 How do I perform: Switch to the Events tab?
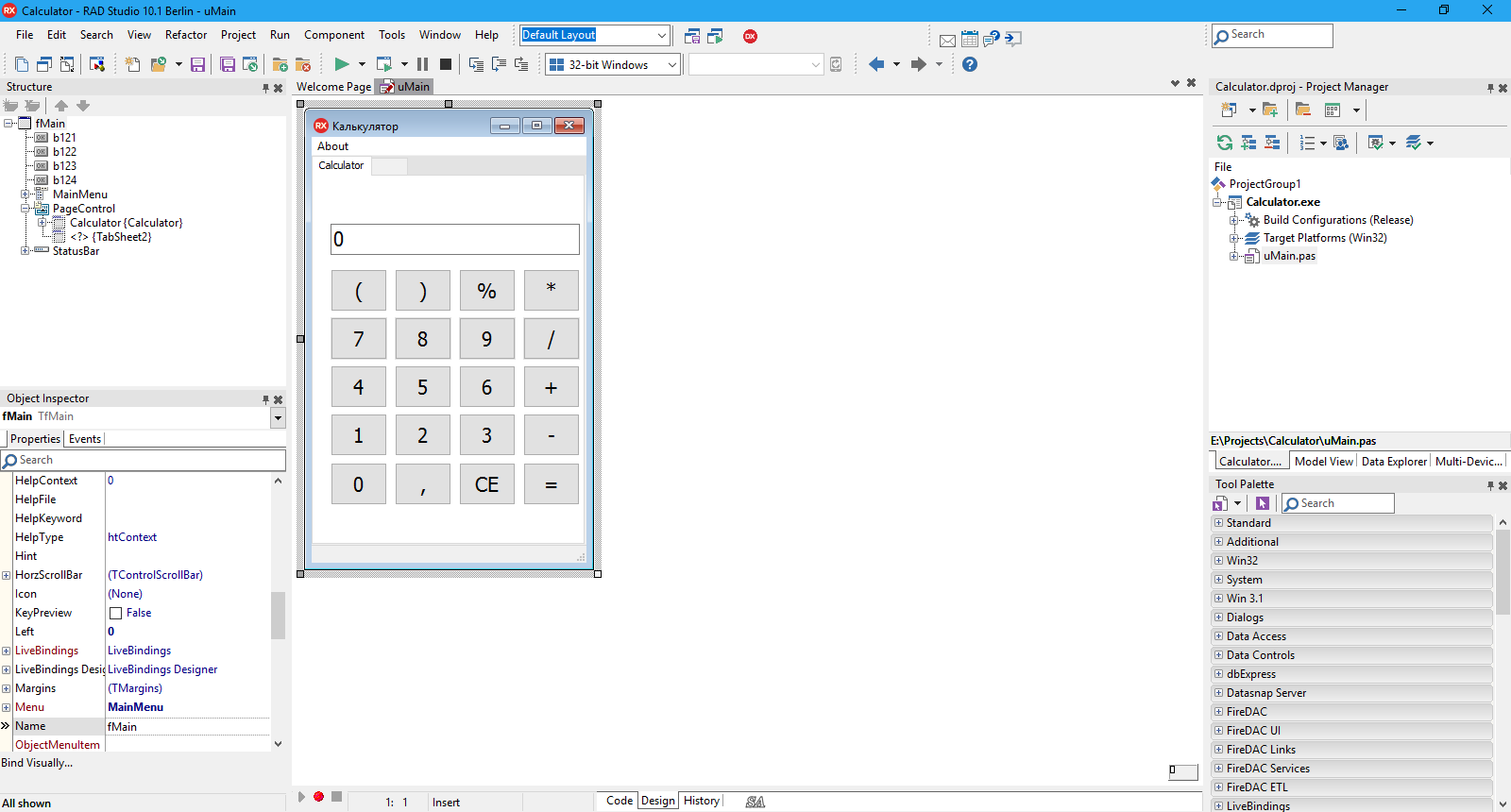coord(84,439)
